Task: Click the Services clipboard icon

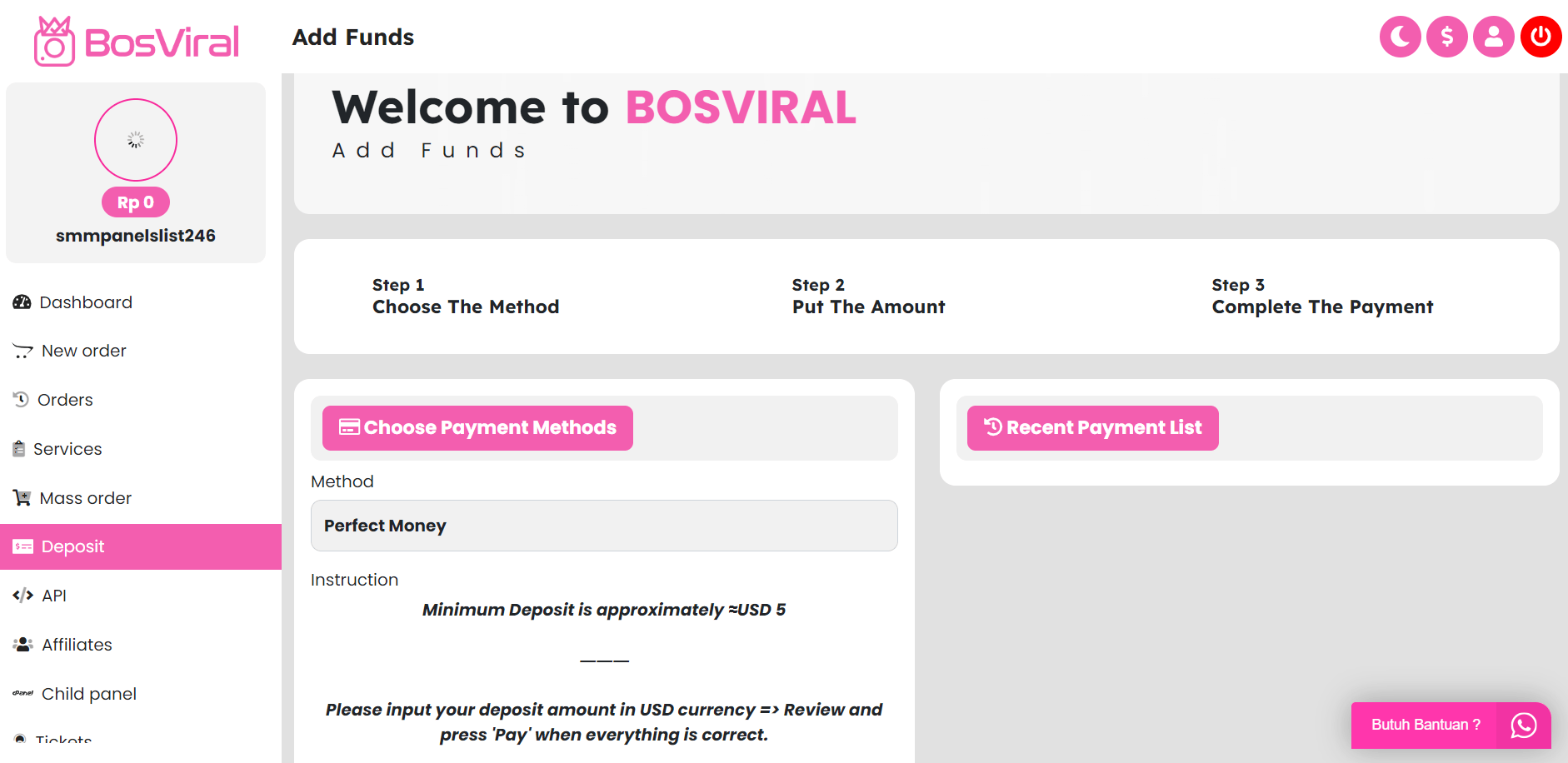Action: point(20,448)
